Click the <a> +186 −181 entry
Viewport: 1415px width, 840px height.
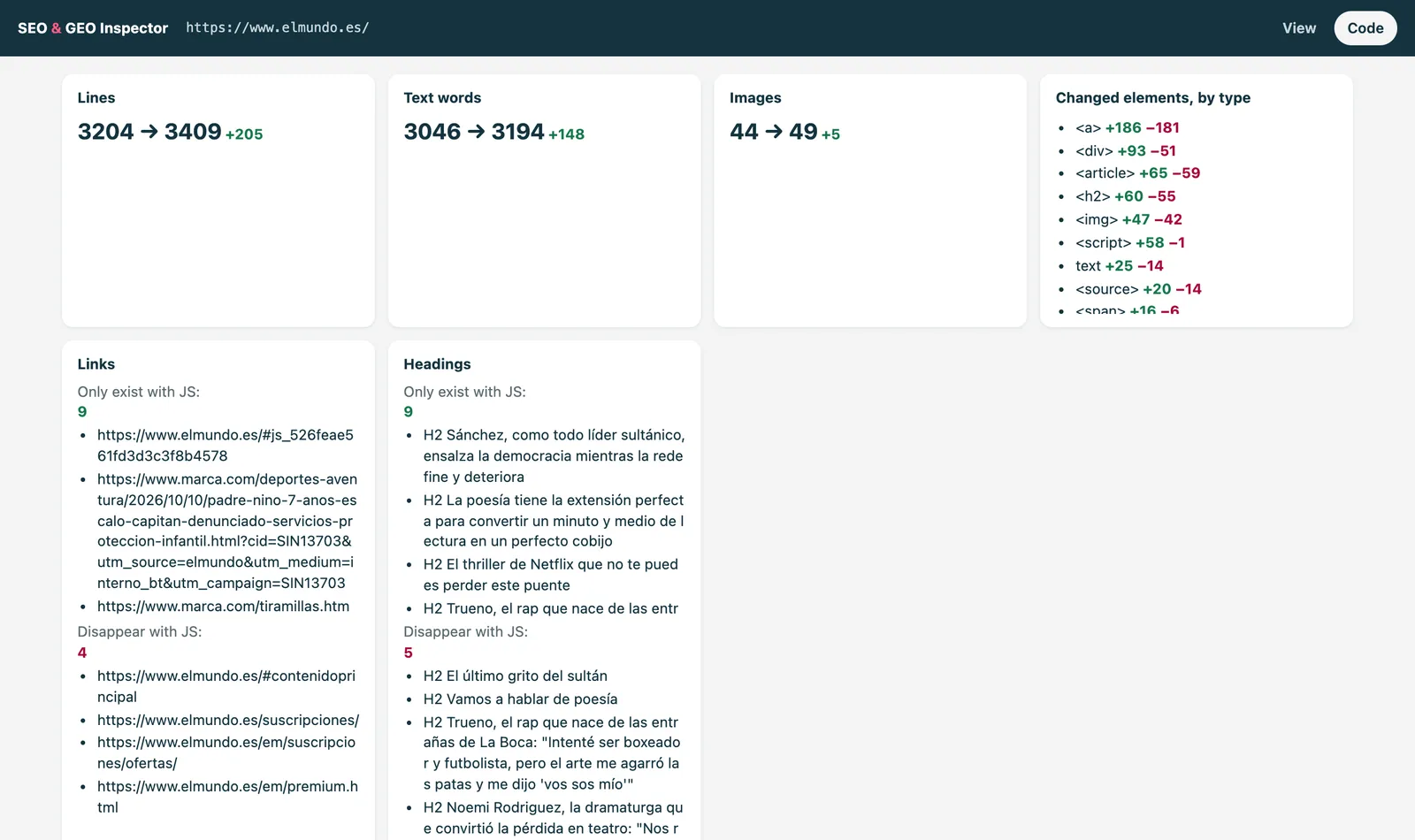[1128, 127]
